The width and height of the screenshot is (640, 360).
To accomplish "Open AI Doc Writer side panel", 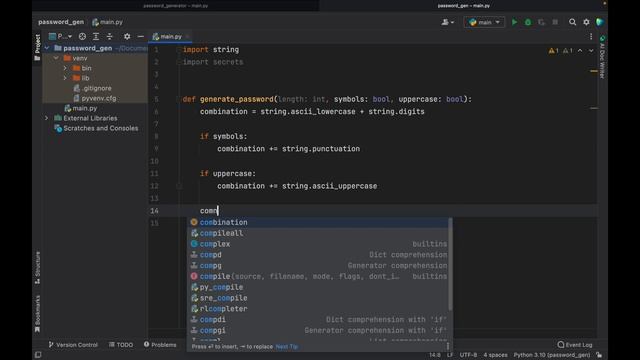I will click(x=602, y=57).
